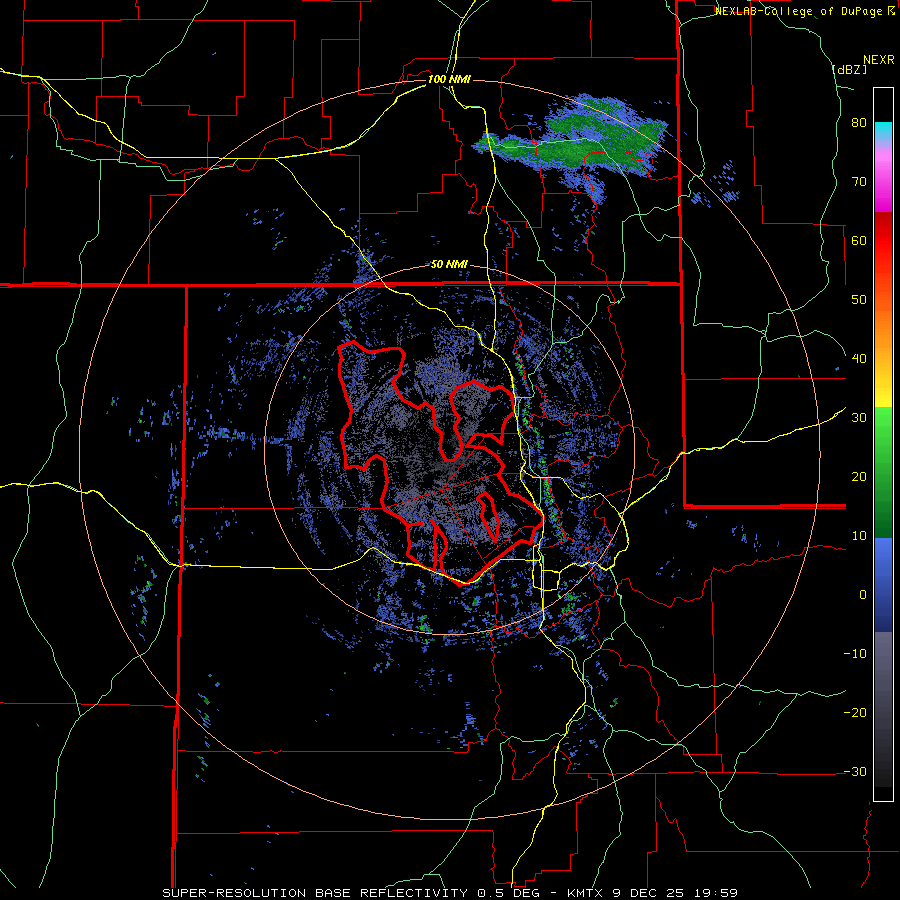Click the 30 value on the dBZ scale
The image size is (900, 900).
859,418
